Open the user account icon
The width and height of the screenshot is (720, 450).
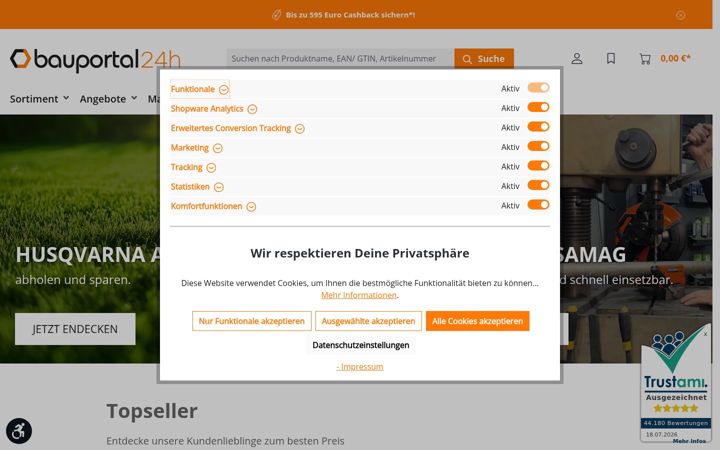coord(577,58)
